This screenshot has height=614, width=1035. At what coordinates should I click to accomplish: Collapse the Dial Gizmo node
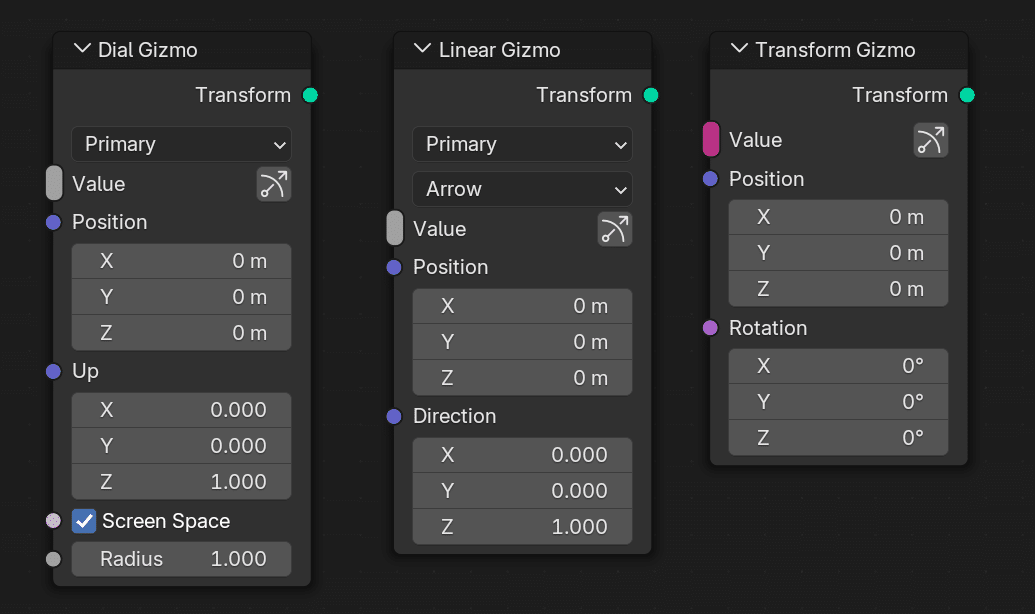81,49
